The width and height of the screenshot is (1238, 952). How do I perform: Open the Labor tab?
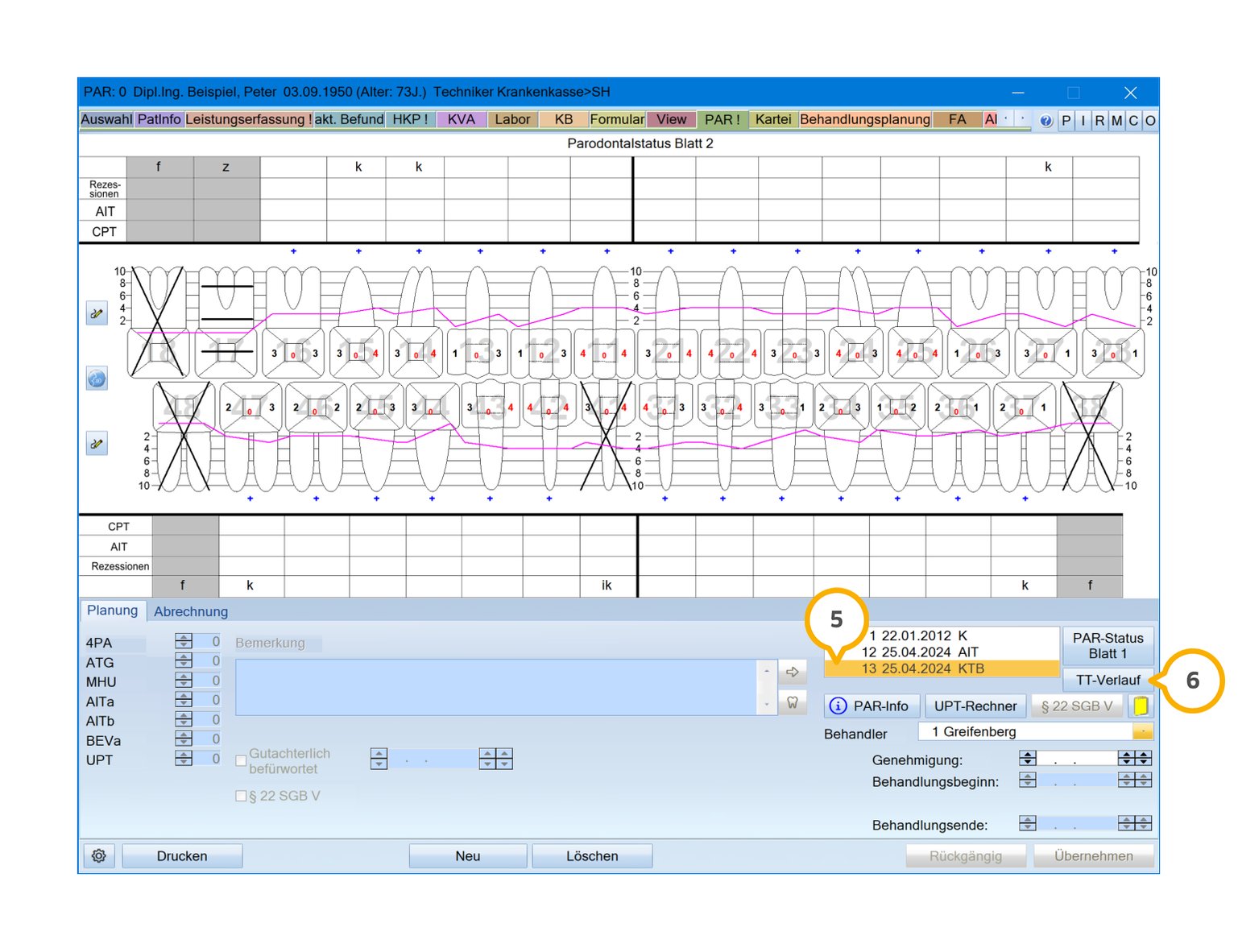512,119
